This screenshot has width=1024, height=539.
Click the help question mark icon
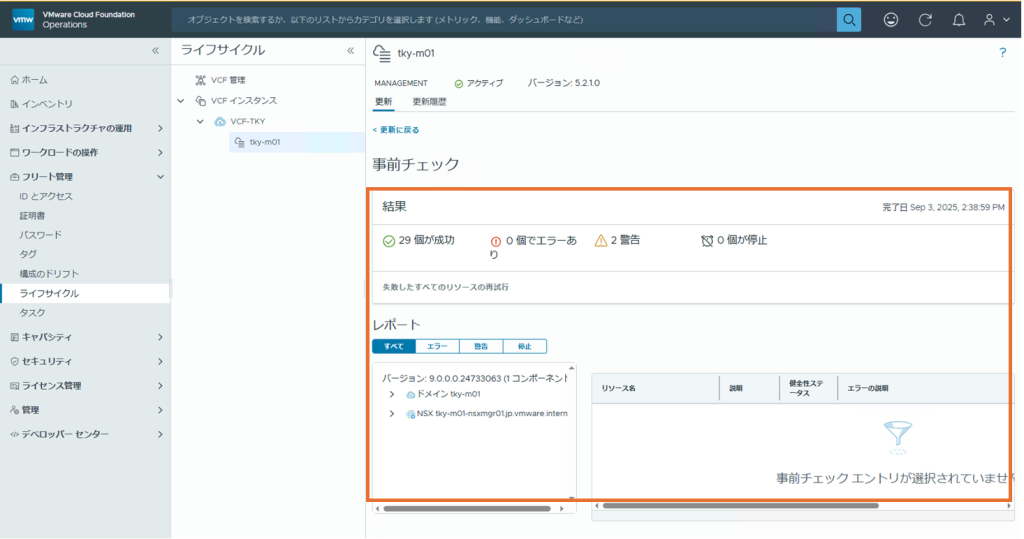point(1002,53)
